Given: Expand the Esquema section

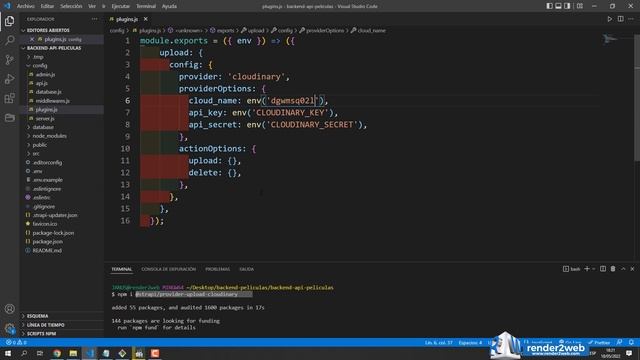Looking at the screenshot, I should point(37,316).
